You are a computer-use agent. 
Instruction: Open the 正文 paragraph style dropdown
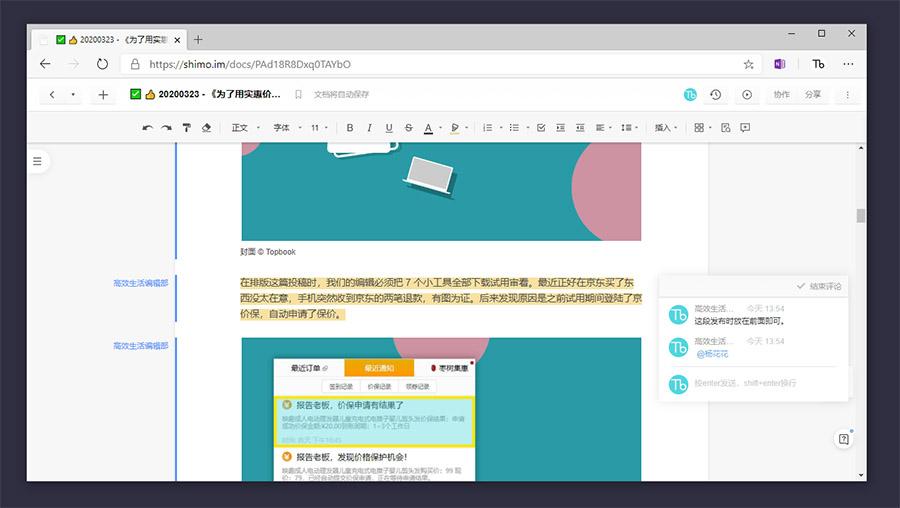coord(246,128)
